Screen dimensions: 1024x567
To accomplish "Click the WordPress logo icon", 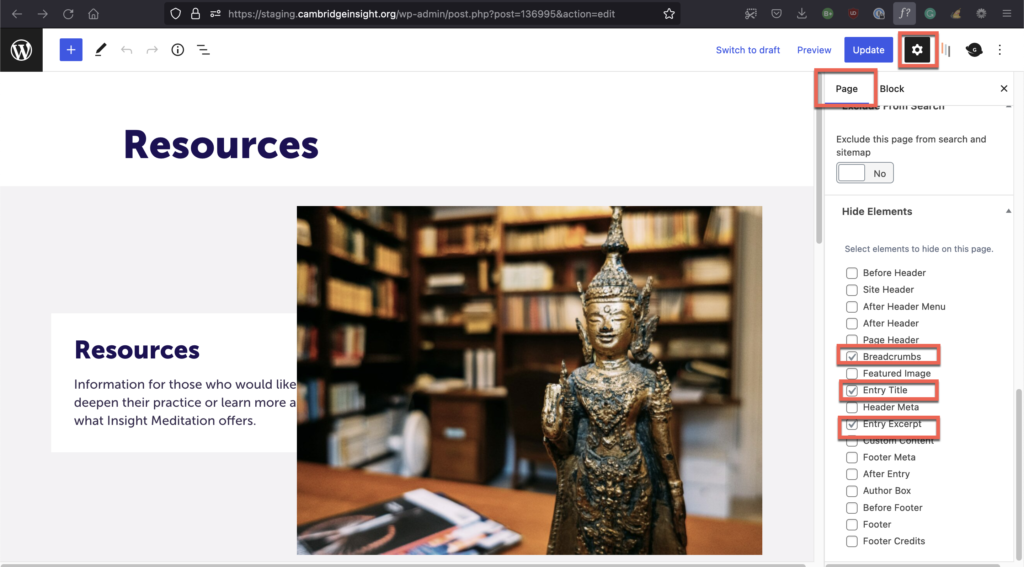I will pos(21,50).
